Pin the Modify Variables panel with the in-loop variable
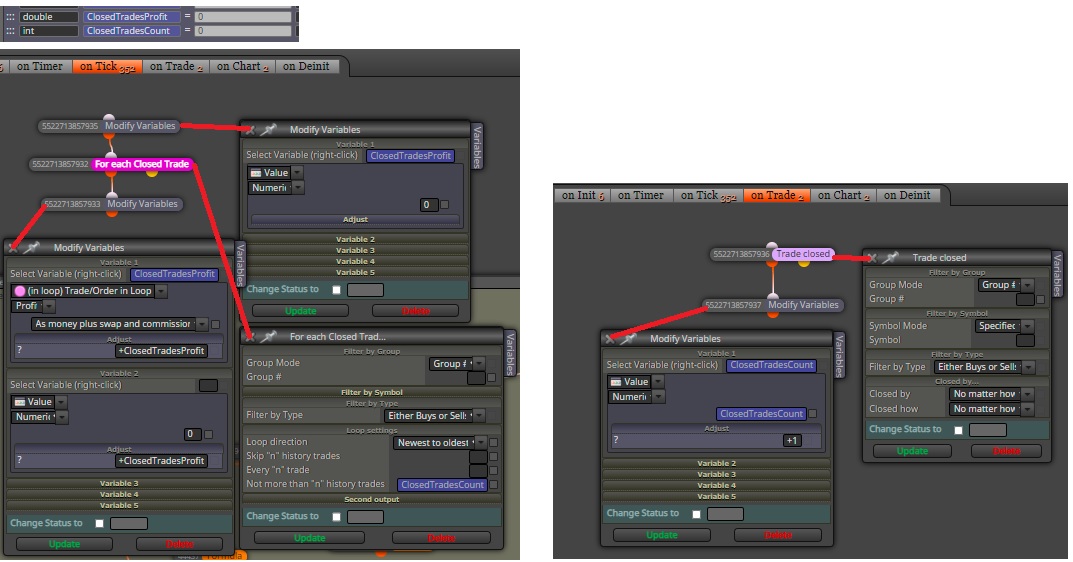This screenshot has height=562, width=1073. [32, 247]
